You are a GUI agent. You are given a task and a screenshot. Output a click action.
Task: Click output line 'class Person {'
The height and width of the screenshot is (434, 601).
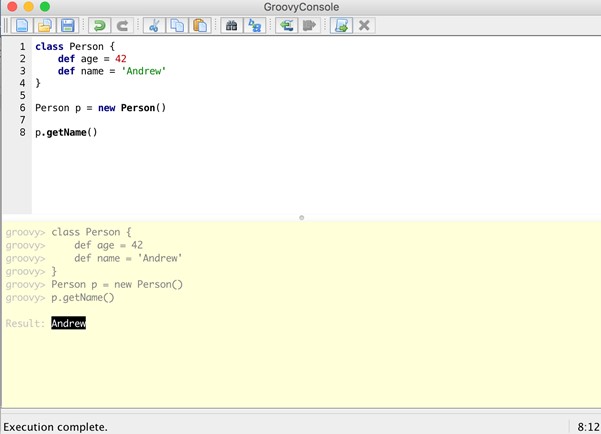[x=91, y=232]
